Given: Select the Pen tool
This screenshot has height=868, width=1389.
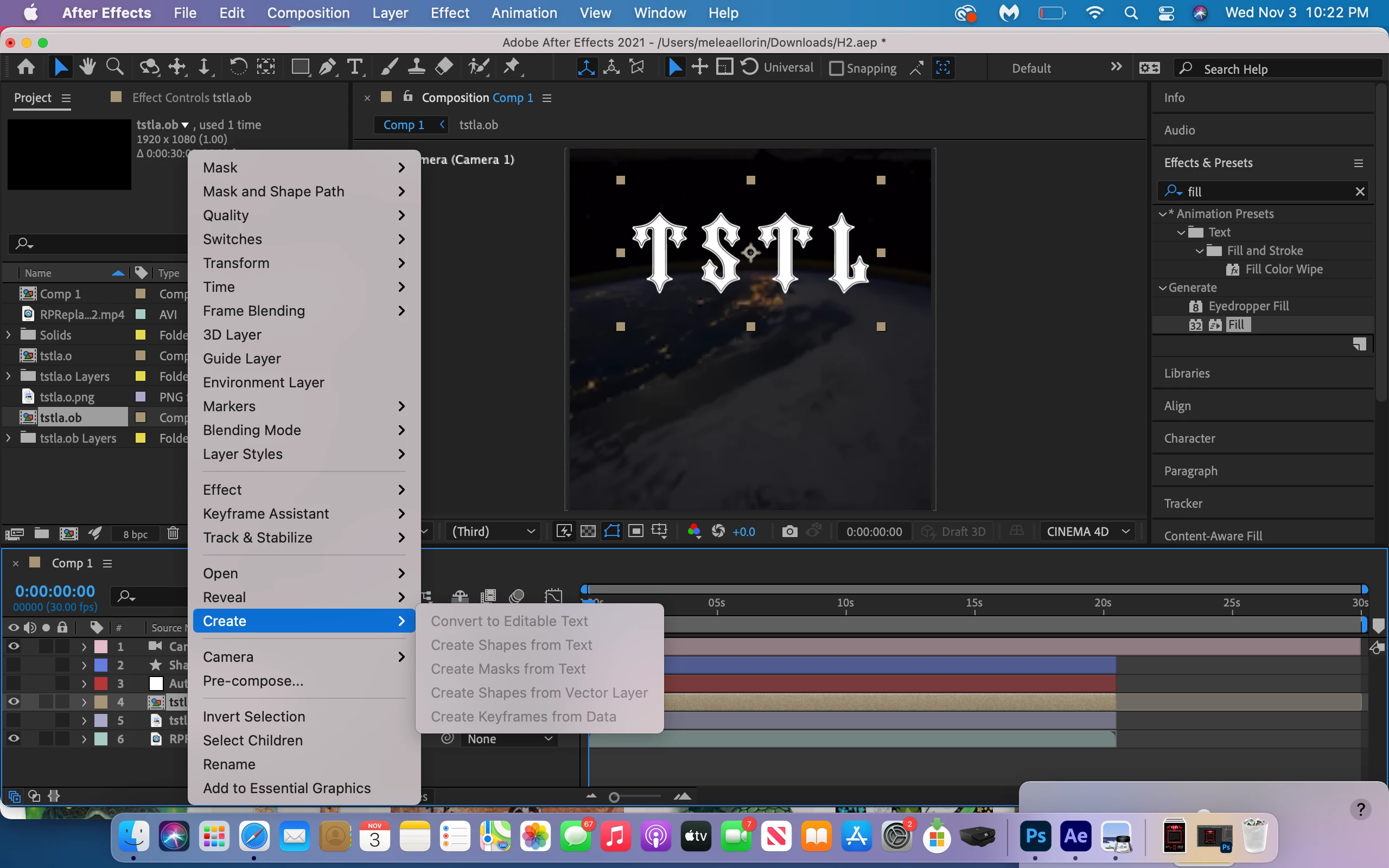Looking at the screenshot, I should tap(327, 67).
